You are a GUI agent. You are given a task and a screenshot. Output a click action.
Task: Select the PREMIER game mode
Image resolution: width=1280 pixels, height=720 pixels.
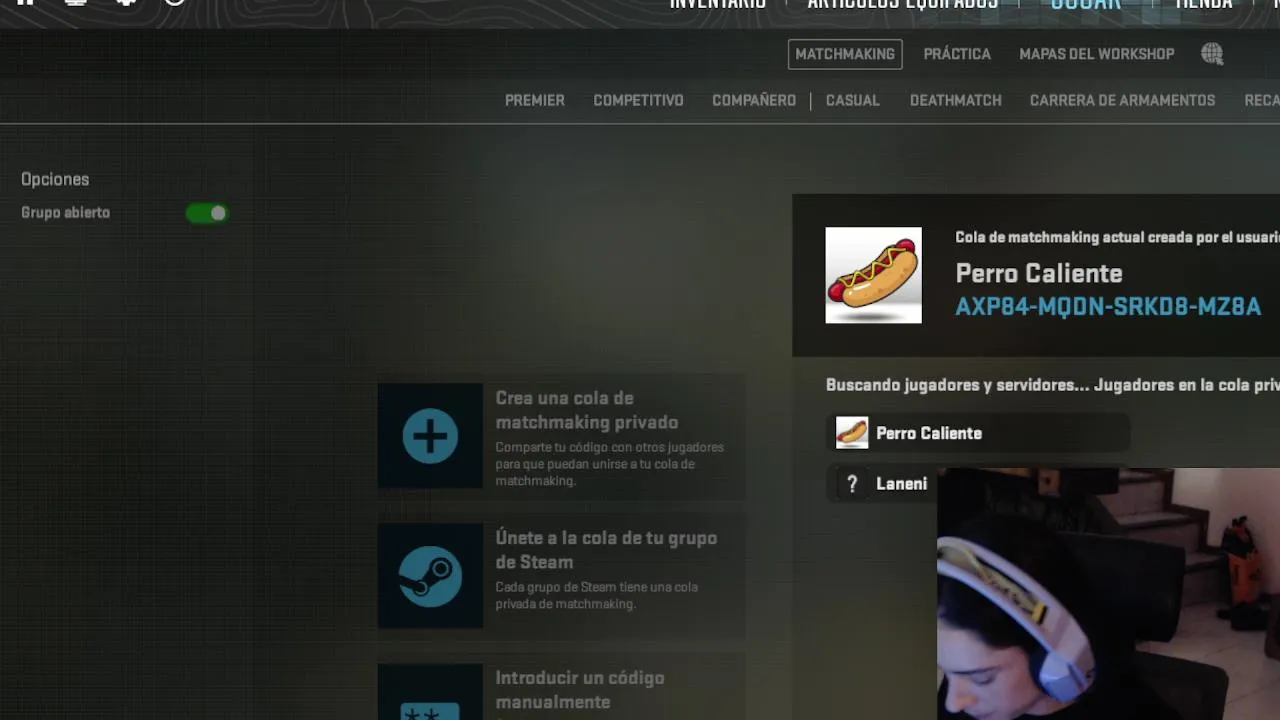pos(535,100)
